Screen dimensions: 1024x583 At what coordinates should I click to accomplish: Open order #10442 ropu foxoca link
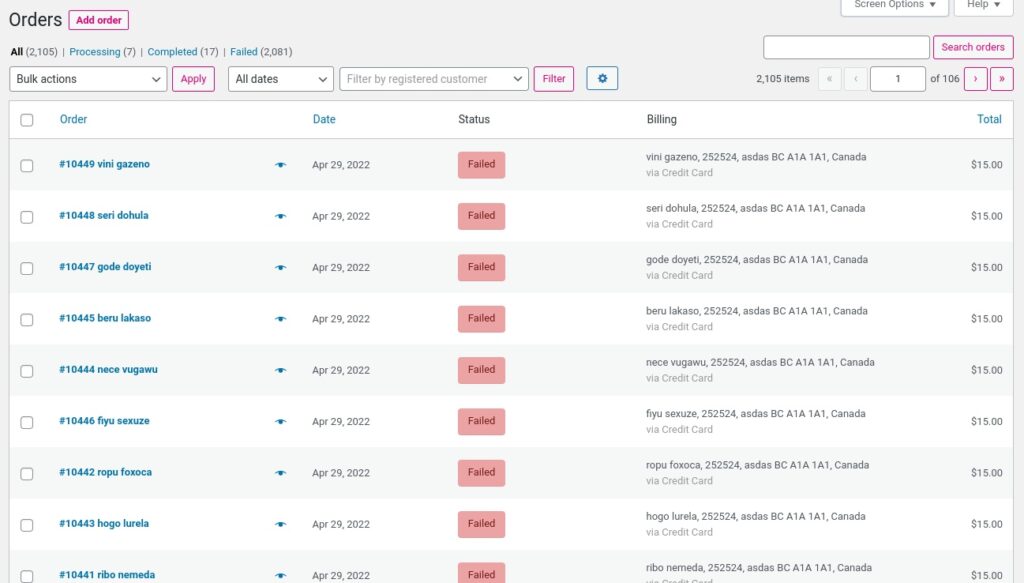(x=105, y=472)
